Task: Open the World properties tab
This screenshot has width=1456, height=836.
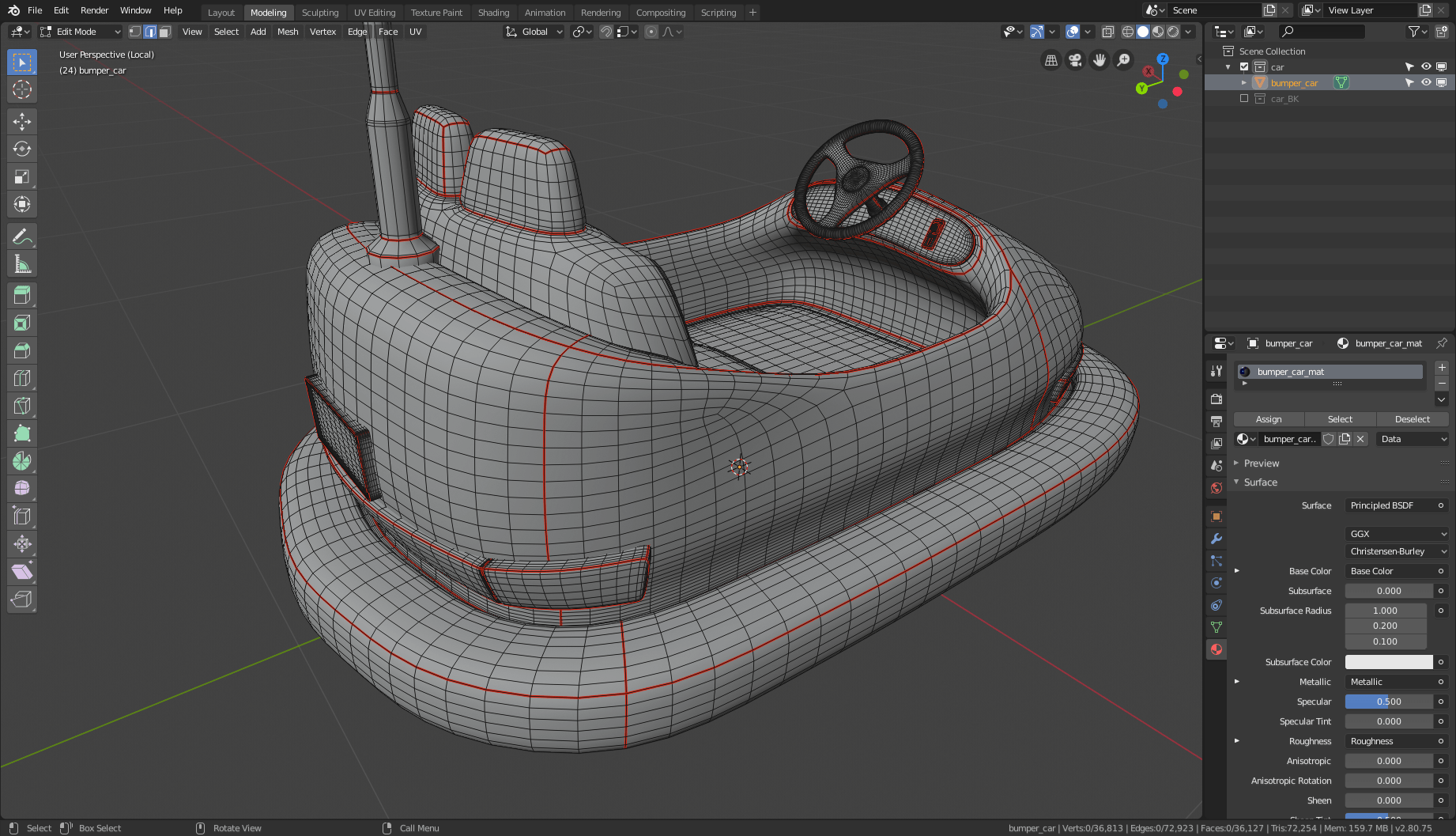Action: [1216, 488]
